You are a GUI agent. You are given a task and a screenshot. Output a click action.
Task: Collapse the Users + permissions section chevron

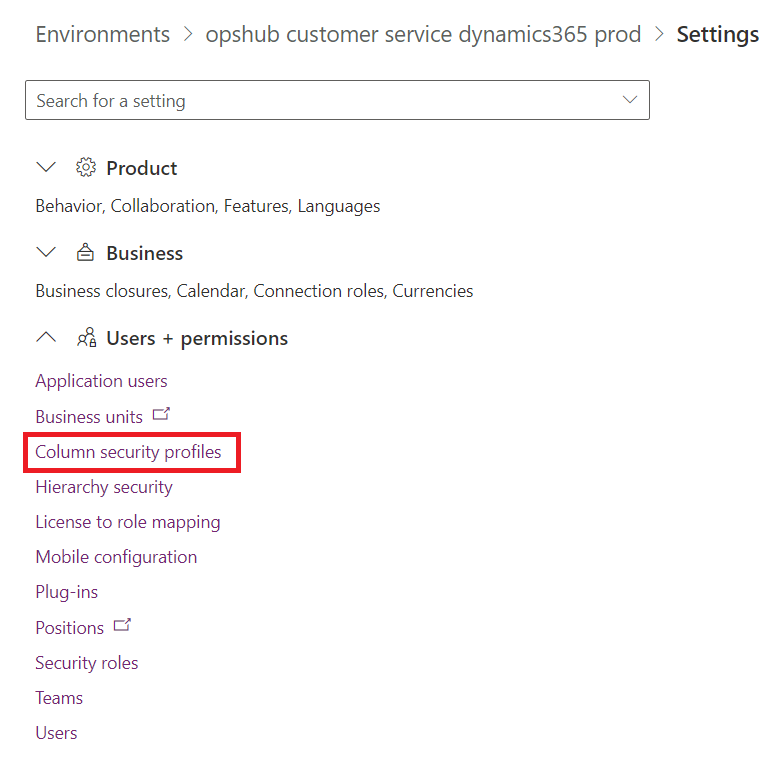tap(46, 338)
